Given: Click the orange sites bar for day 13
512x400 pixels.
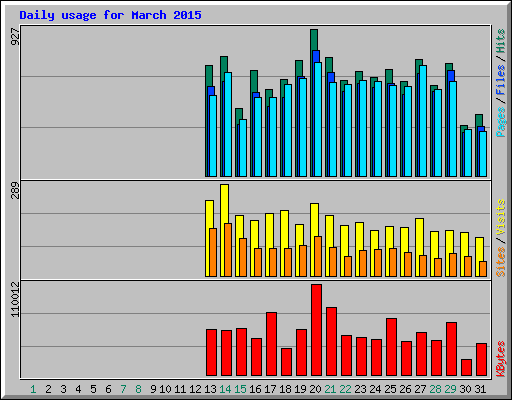Looking at the screenshot, I should point(213,252).
